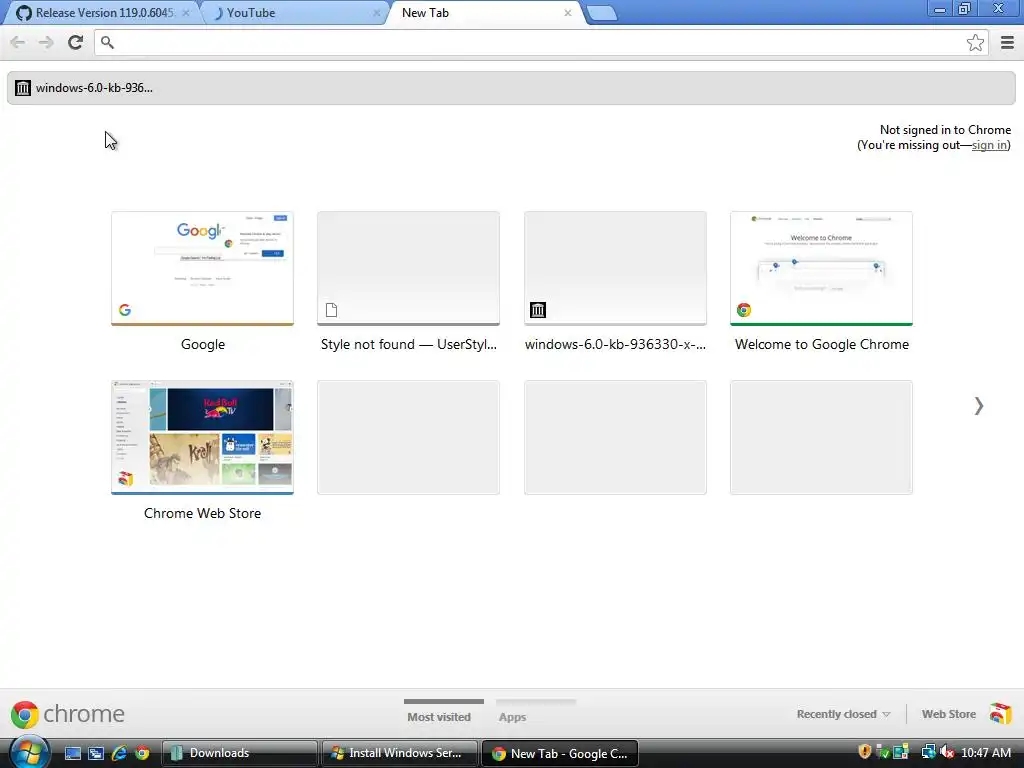This screenshot has width=1024, height=768.
Task: Click the address bar search field
Action: point(542,42)
